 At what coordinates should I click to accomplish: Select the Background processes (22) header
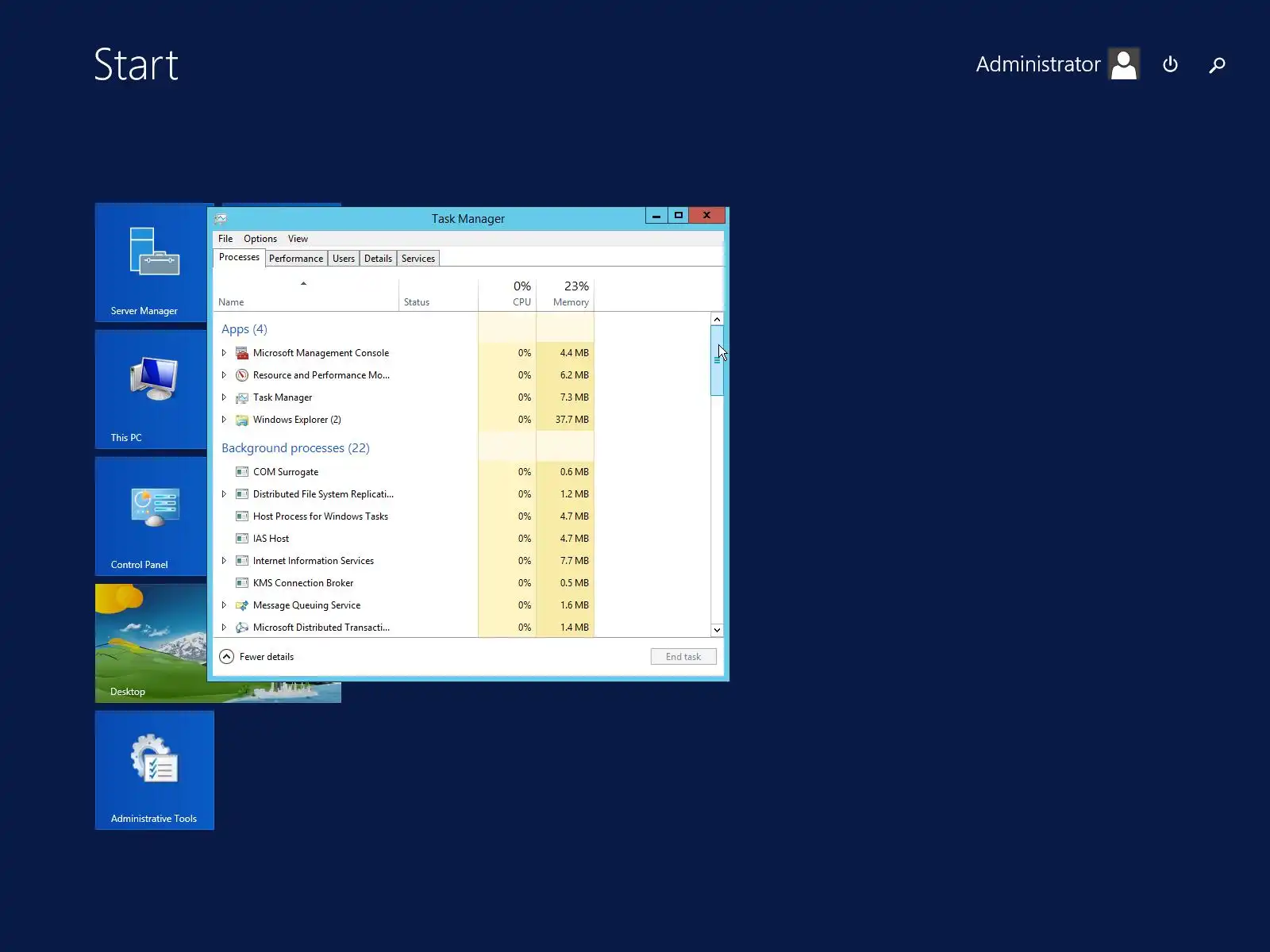295,448
